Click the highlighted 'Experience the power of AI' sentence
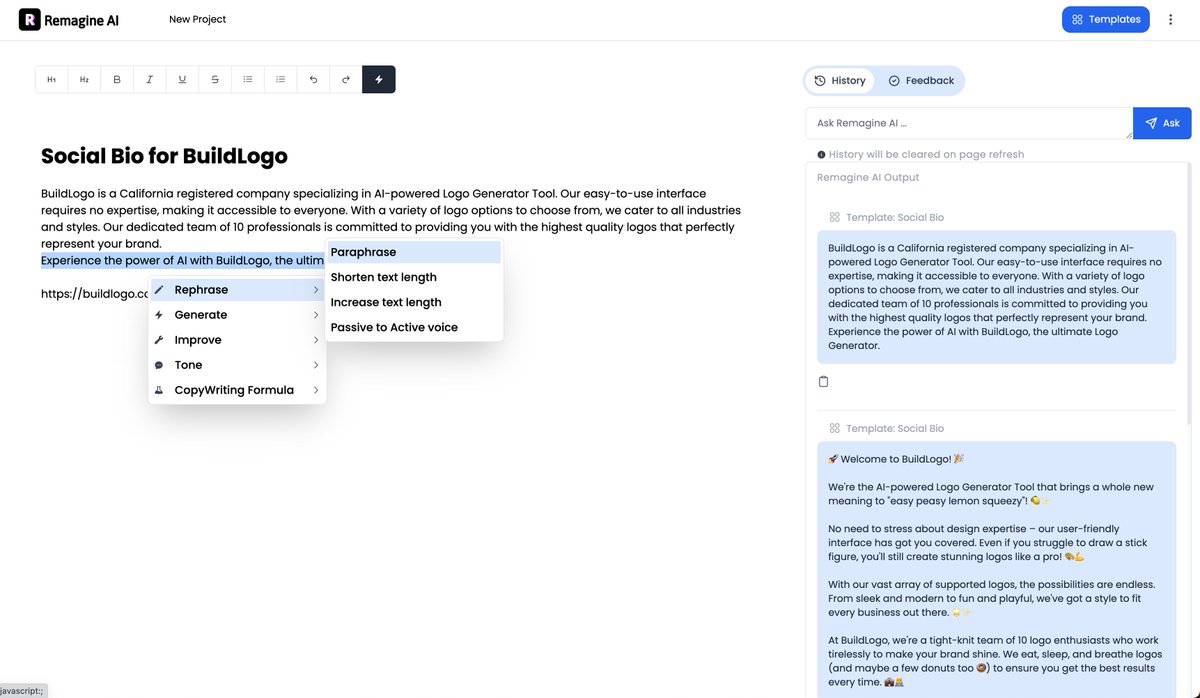 click(x=183, y=261)
